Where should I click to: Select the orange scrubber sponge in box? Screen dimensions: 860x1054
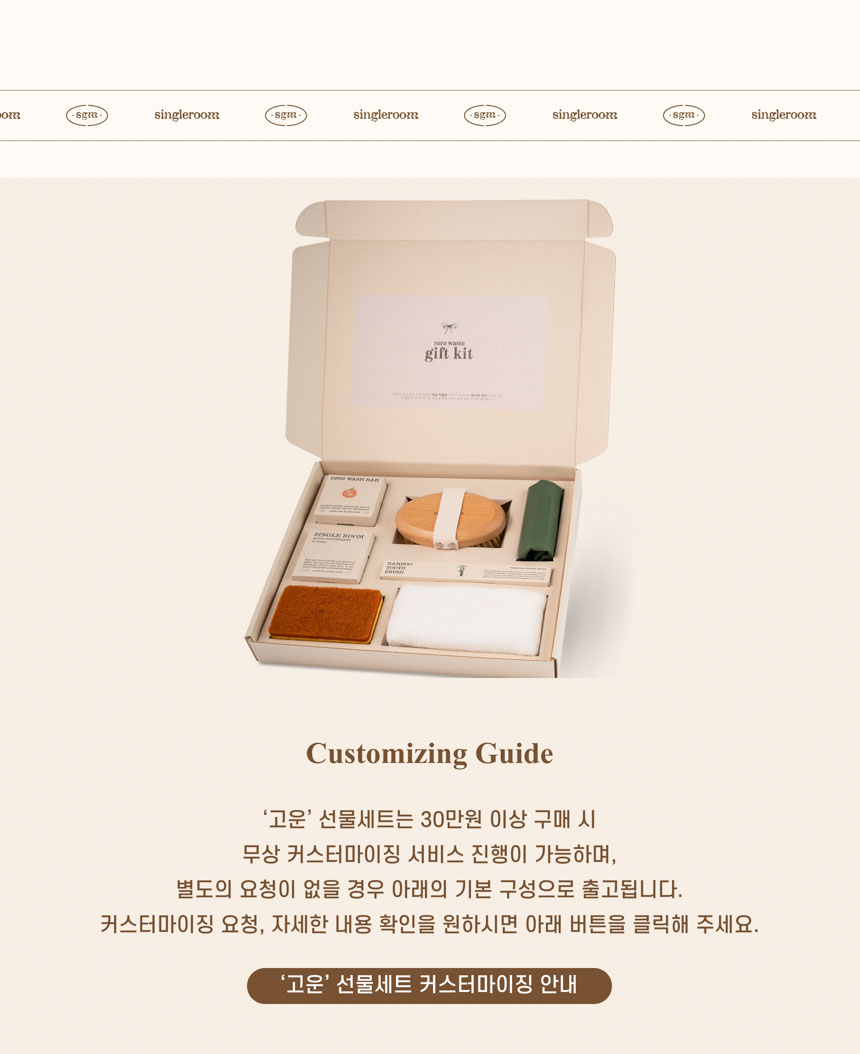[x=326, y=614]
